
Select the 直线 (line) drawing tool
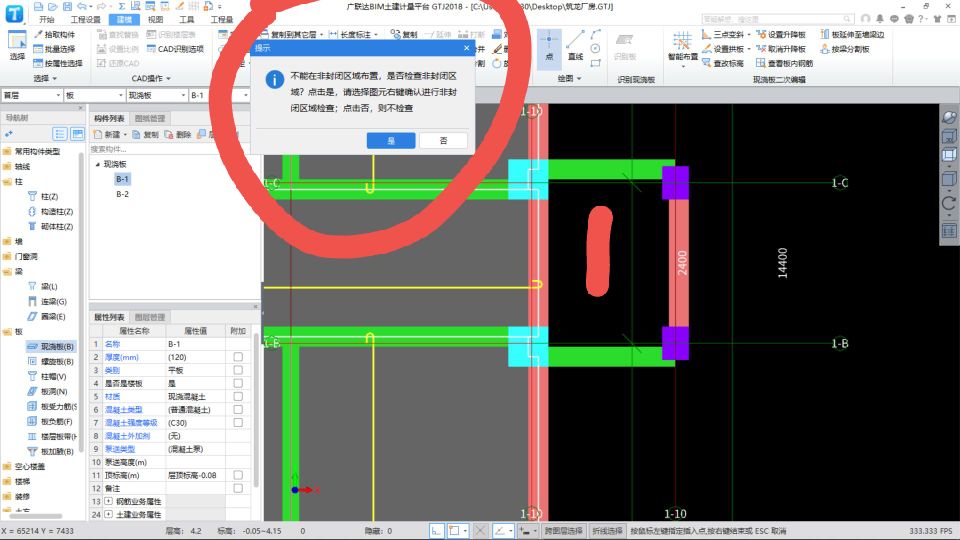click(x=575, y=48)
